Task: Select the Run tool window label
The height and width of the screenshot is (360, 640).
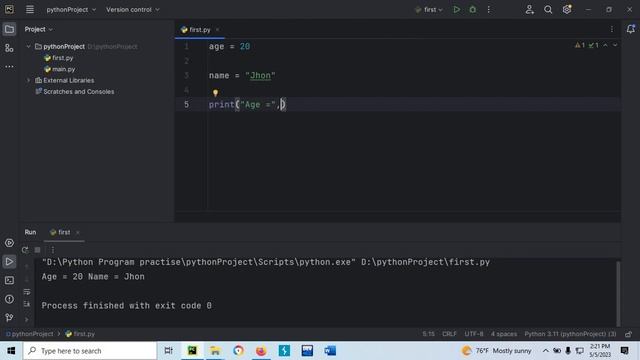Action: 30,232
